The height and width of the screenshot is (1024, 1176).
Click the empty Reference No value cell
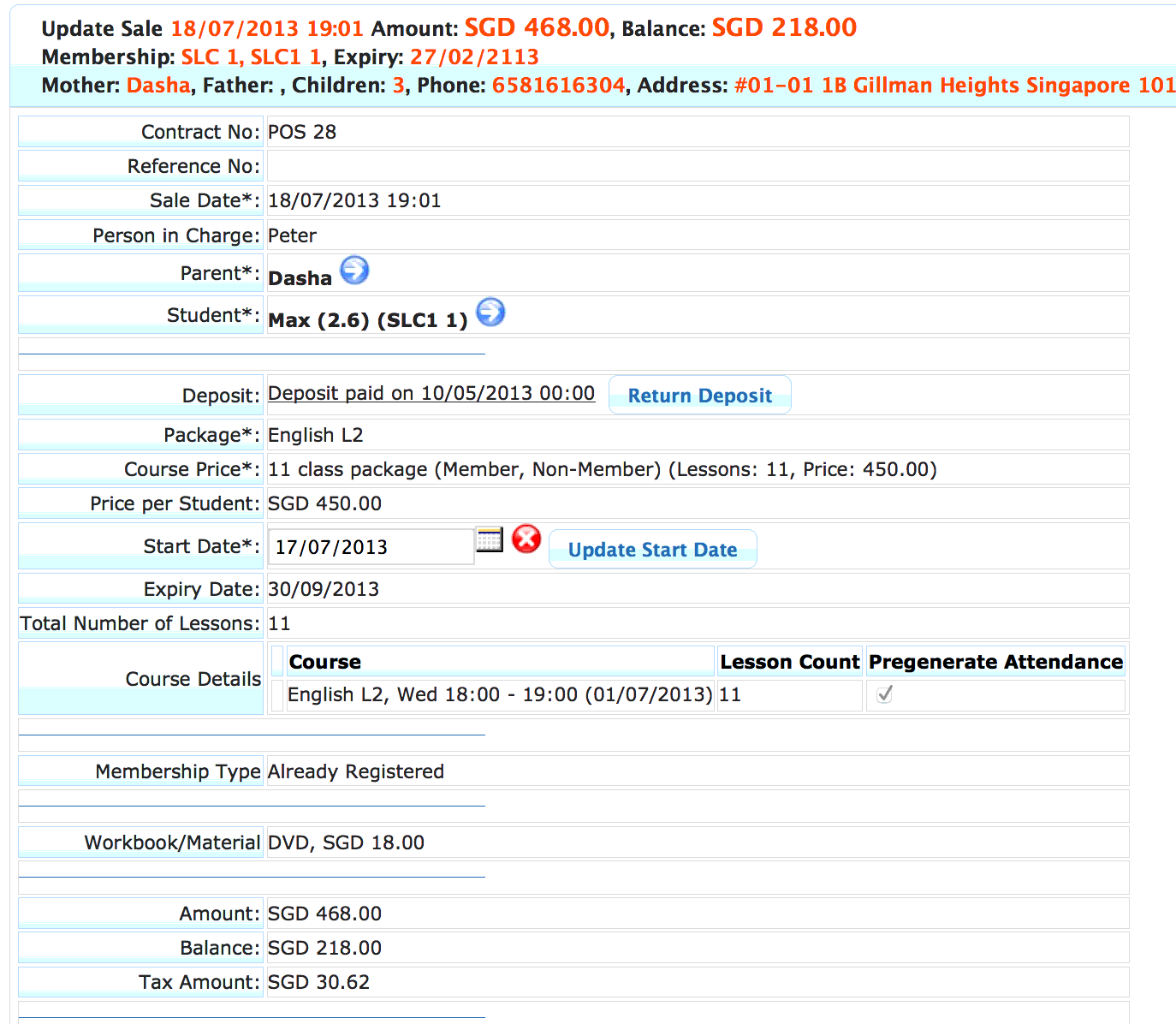(x=698, y=166)
